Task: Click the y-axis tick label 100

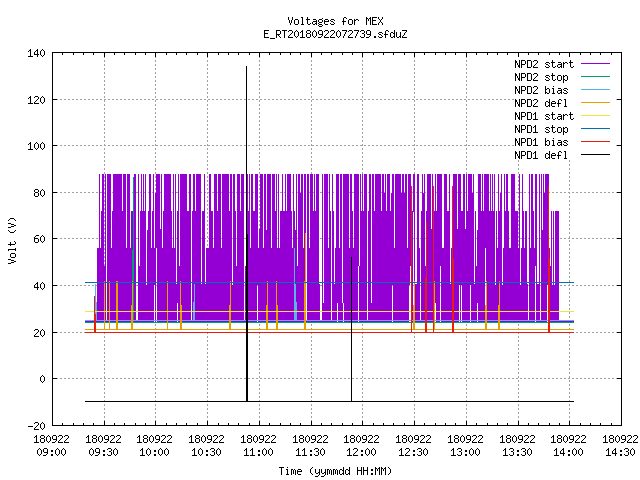Action: 36,146
